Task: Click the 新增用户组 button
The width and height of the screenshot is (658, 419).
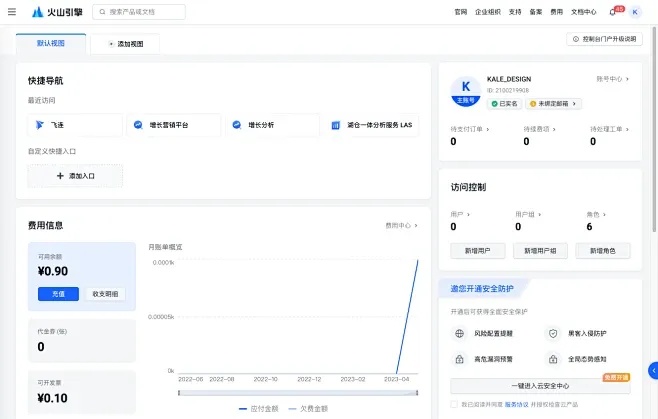Action: pos(540,251)
